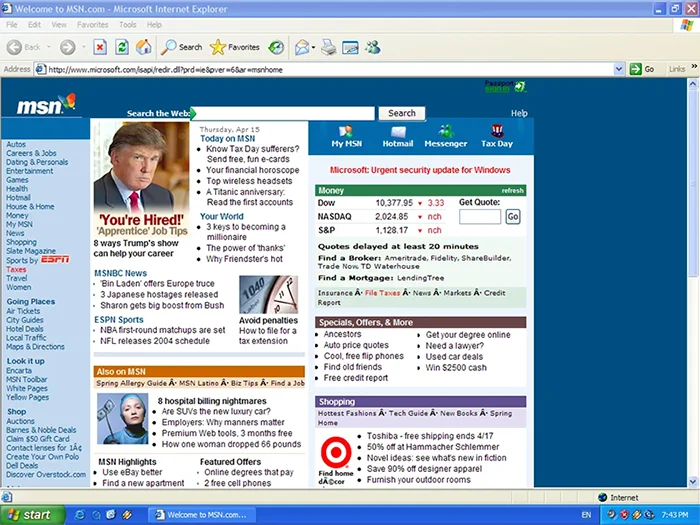This screenshot has width=700, height=525.
Task: Expand the Forward button history dropdown arrow
Action: click(x=83, y=47)
